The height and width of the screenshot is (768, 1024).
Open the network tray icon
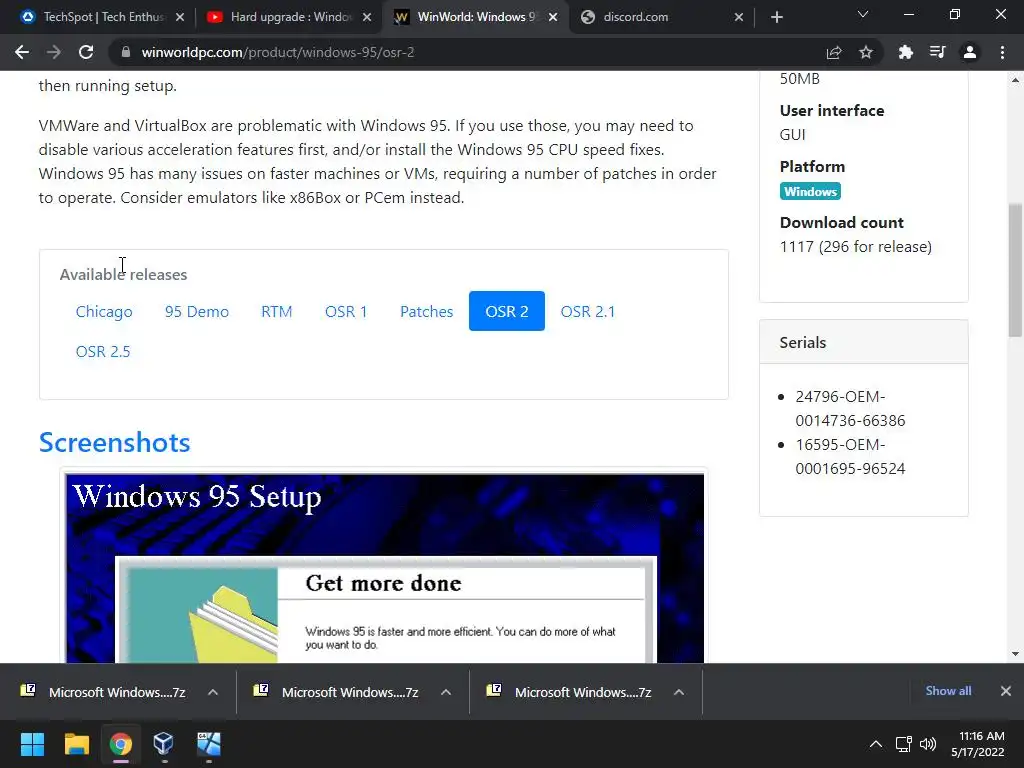[904, 744]
